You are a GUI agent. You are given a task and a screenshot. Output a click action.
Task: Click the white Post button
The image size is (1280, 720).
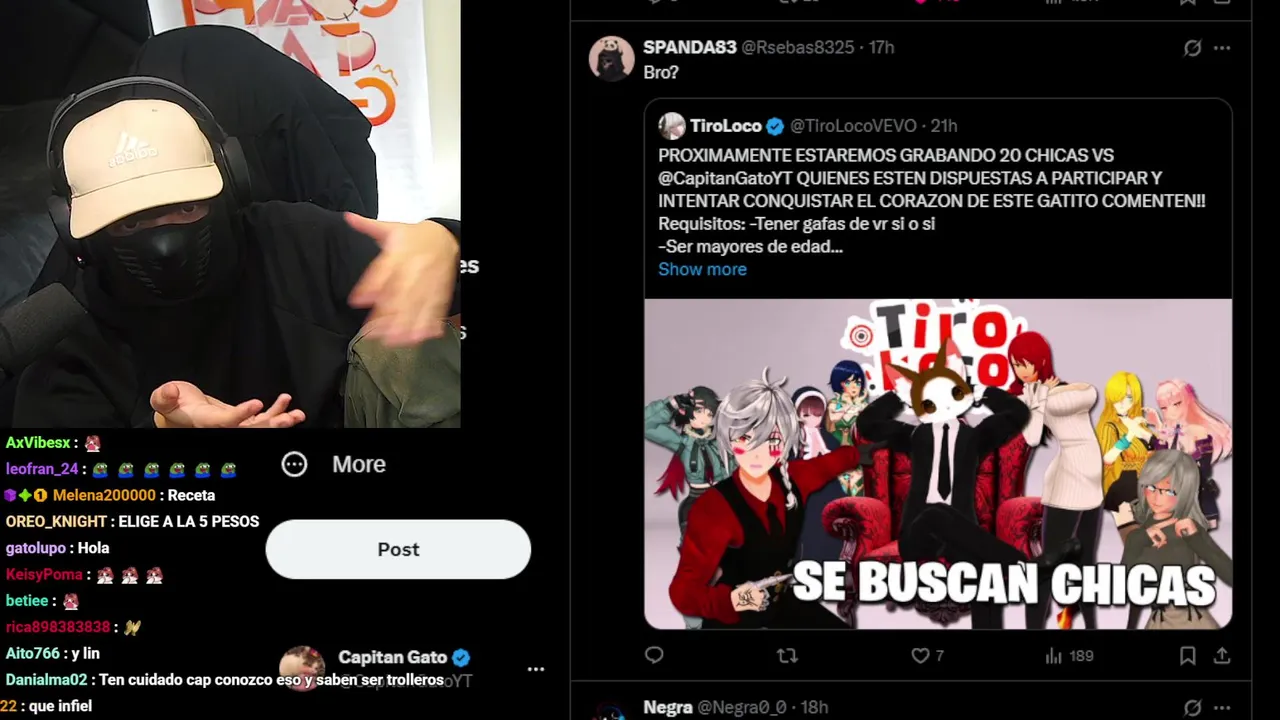(x=398, y=549)
